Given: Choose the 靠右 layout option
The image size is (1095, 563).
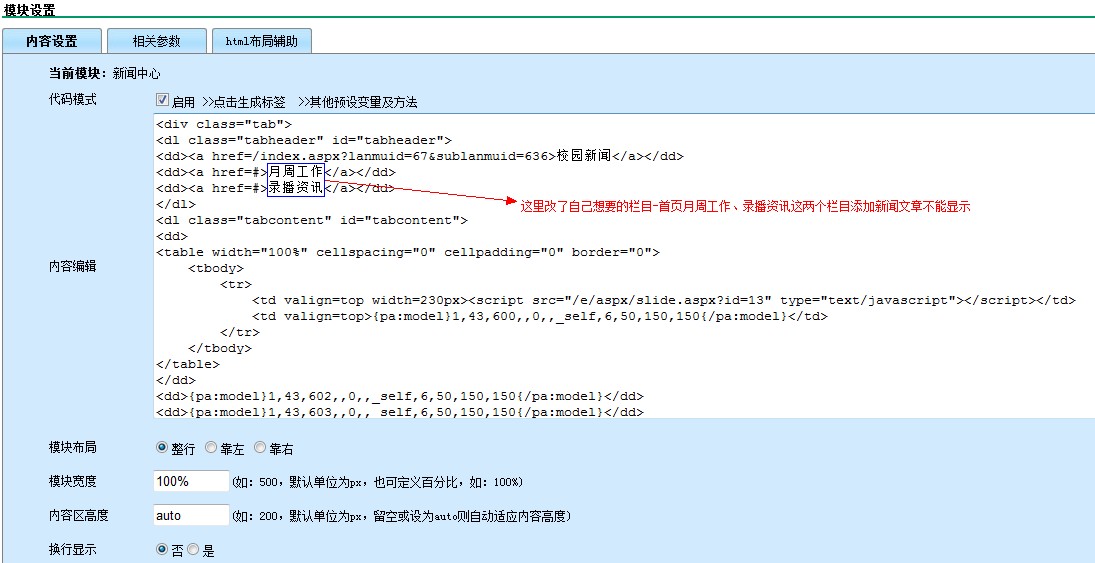Looking at the screenshot, I should [260, 448].
